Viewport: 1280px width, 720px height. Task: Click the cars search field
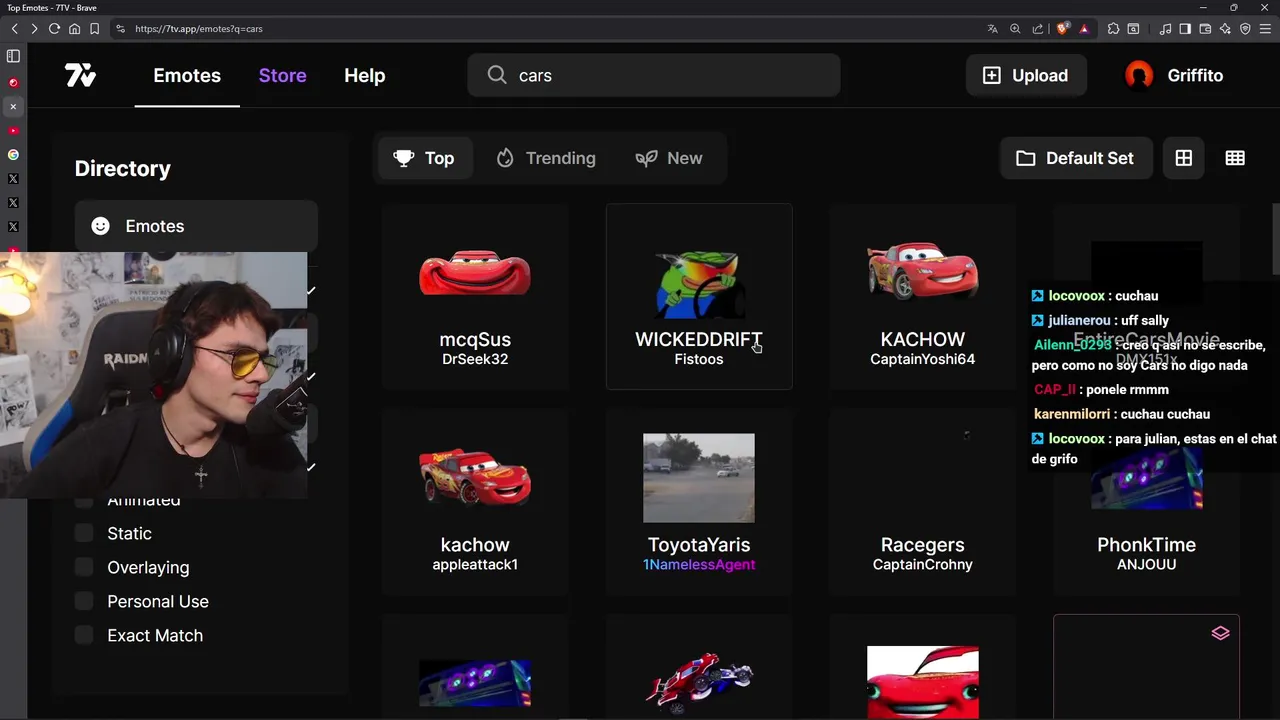654,75
